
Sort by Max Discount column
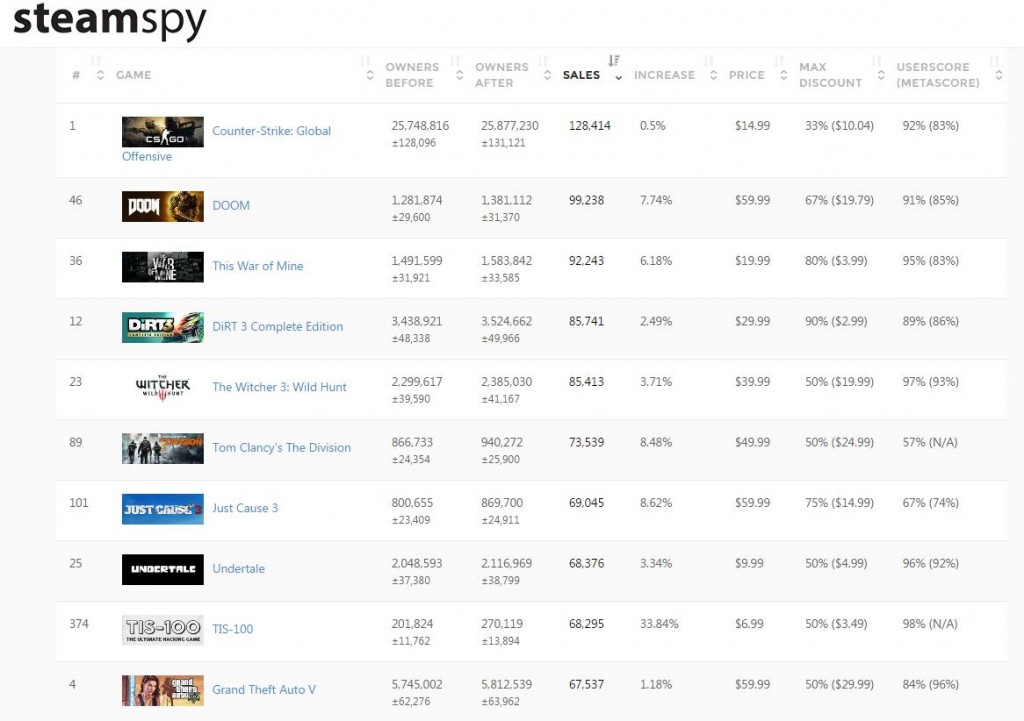tap(831, 75)
